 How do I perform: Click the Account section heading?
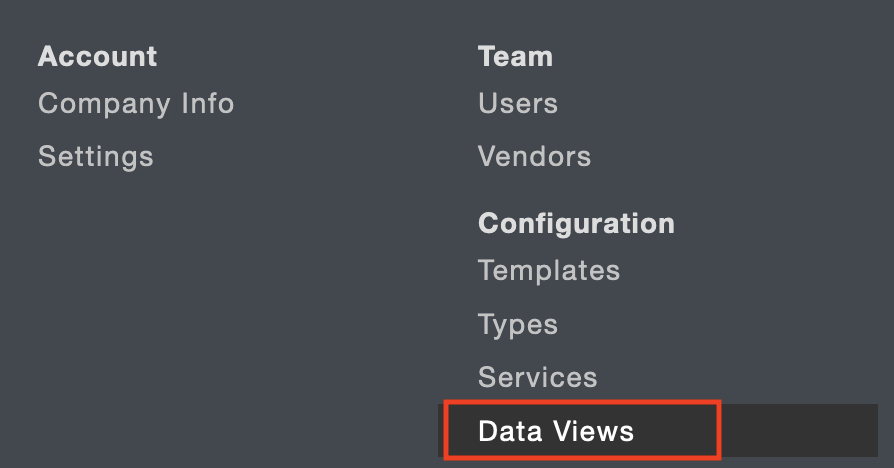98,56
